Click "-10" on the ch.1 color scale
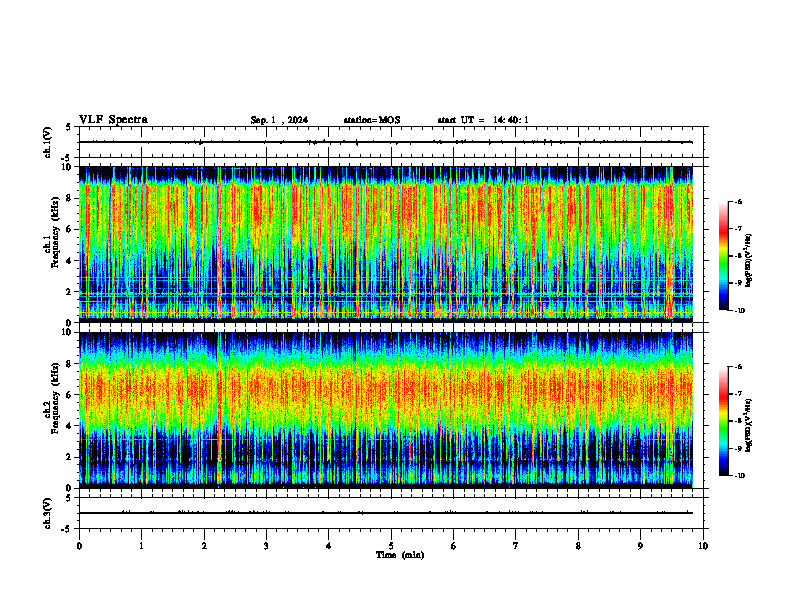The width and height of the screenshot is (792, 612). (739, 311)
